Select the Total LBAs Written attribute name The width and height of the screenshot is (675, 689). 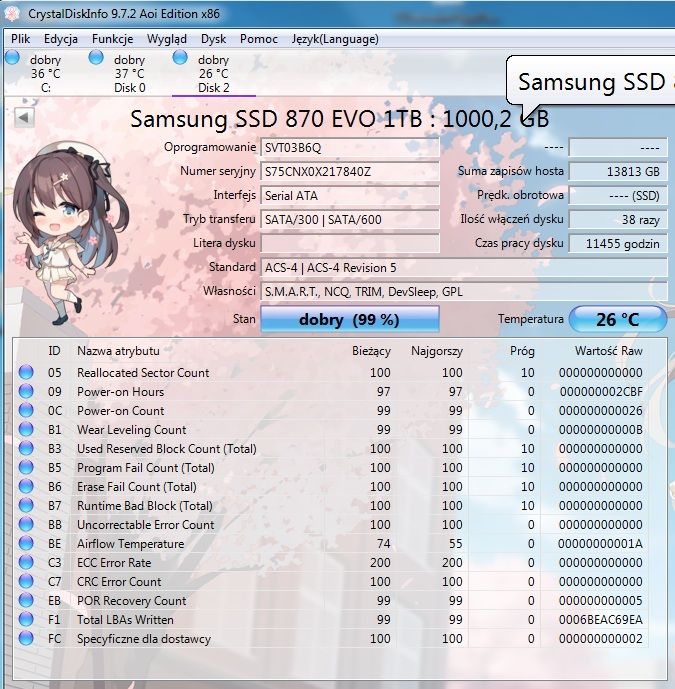point(125,620)
